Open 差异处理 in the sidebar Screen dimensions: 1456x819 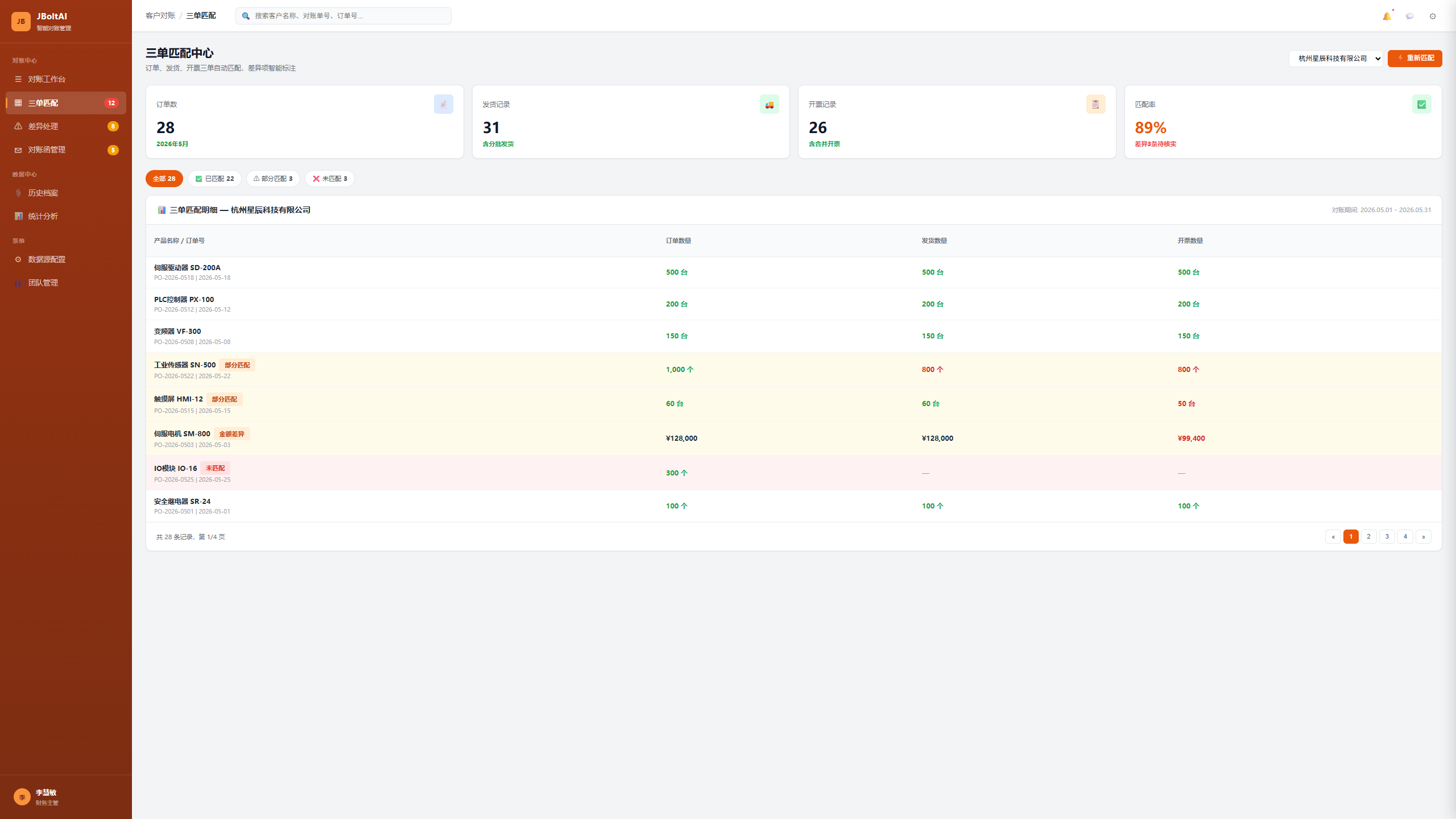[x=66, y=126]
